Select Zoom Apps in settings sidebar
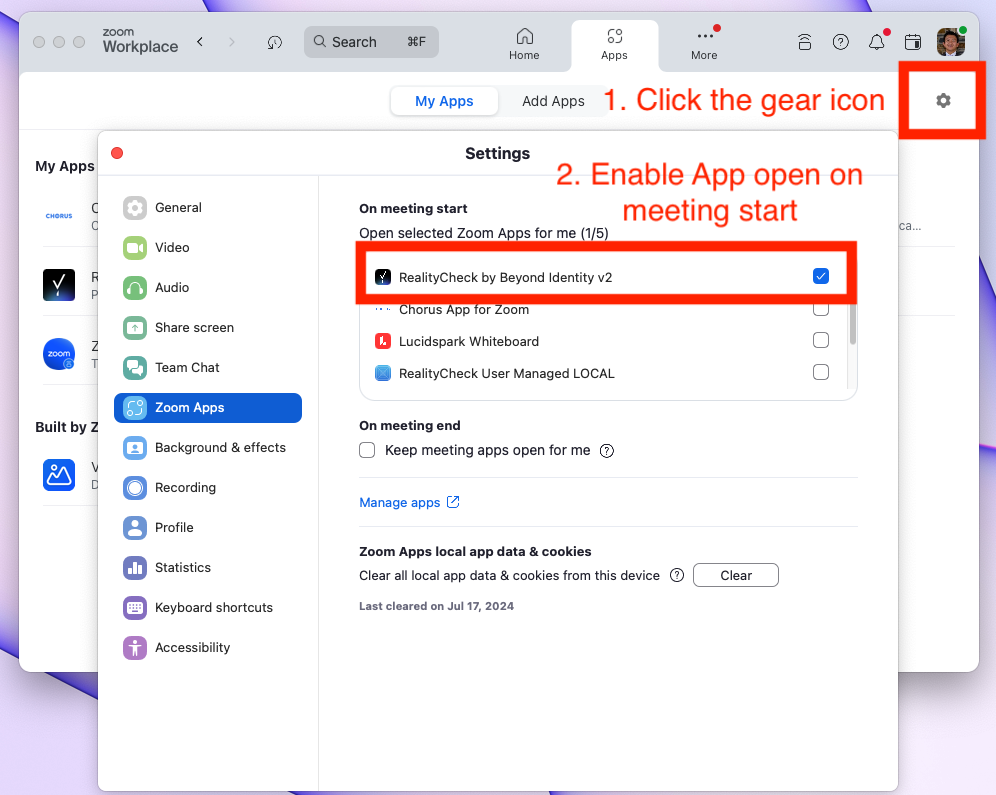 (208, 408)
